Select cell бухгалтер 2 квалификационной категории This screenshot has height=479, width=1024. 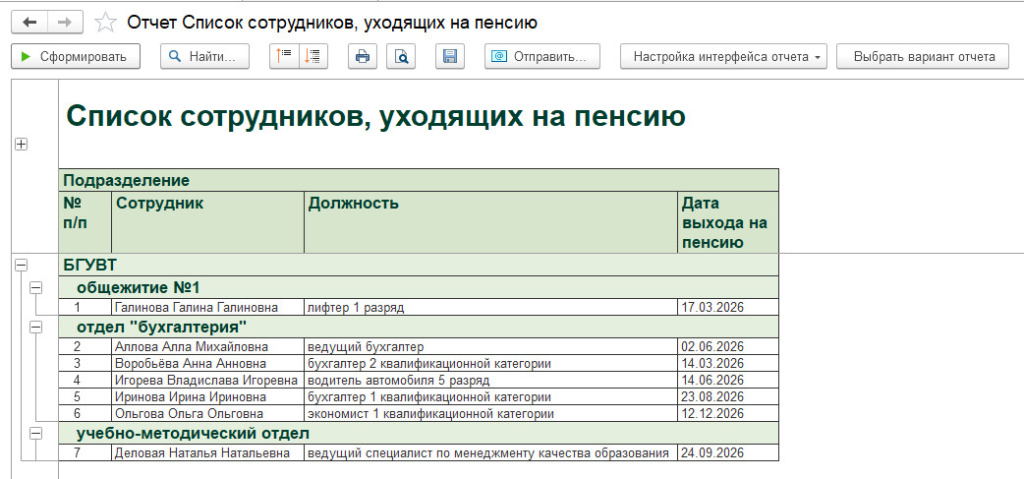click(x=490, y=363)
